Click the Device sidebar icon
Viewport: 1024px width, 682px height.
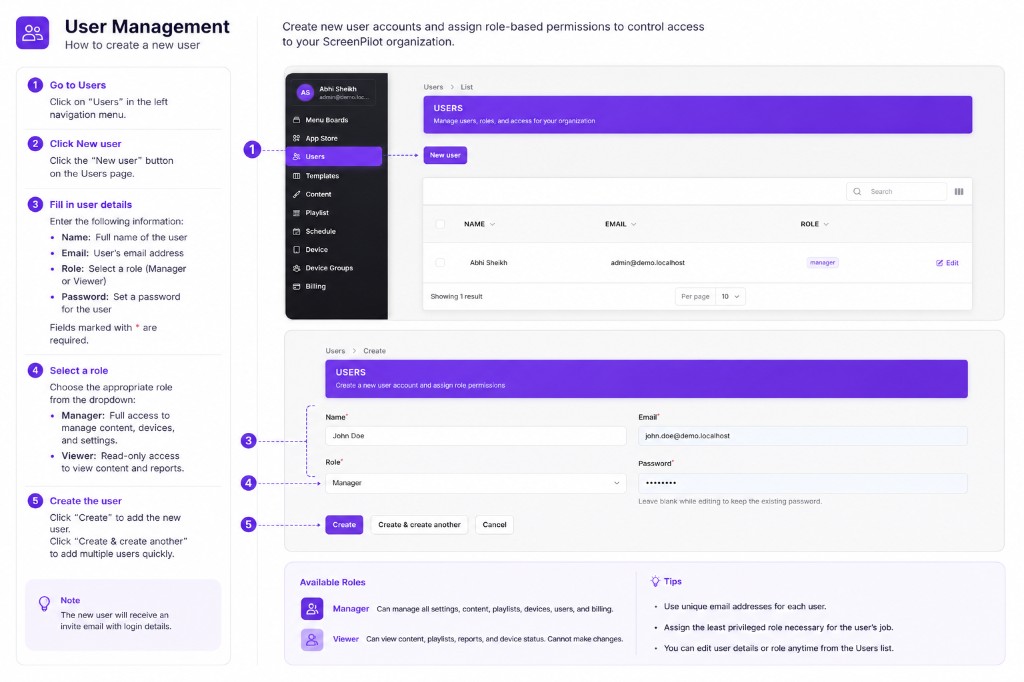point(296,250)
